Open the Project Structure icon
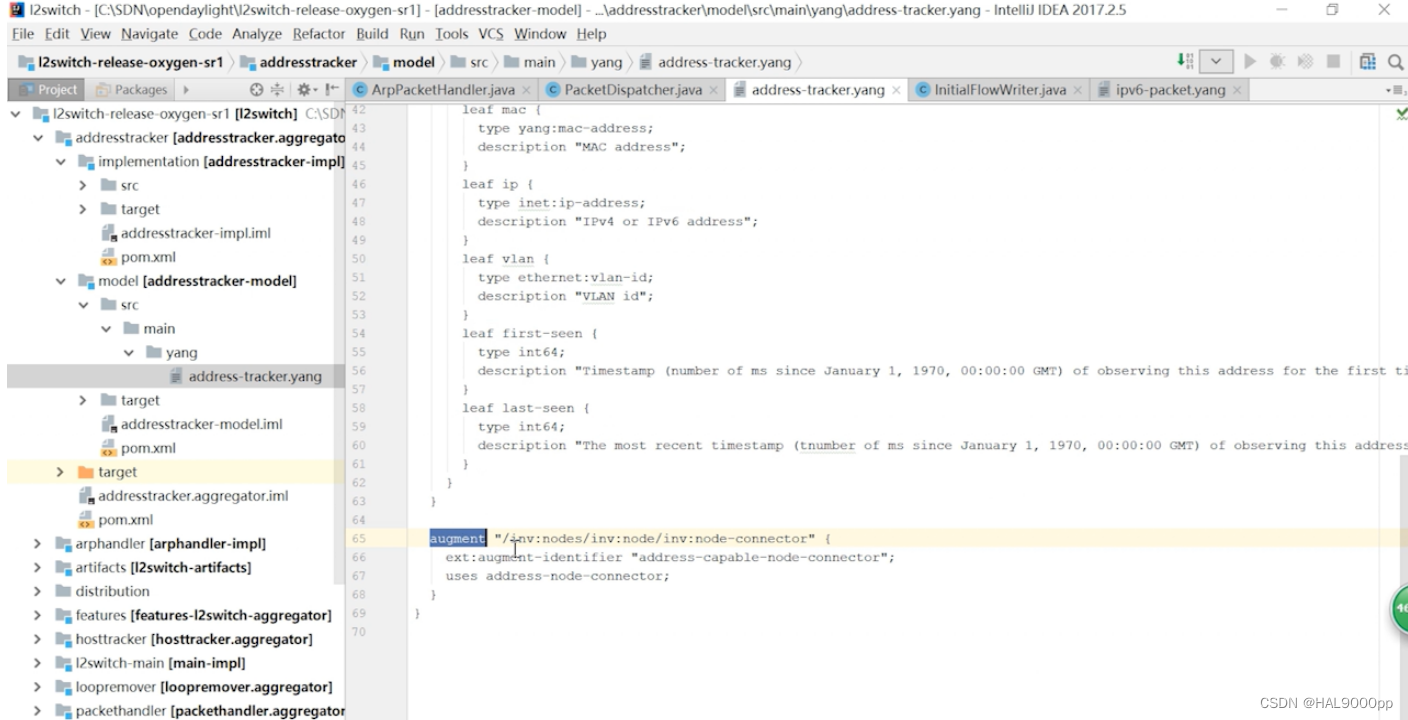 click(x=1368, y=62)
